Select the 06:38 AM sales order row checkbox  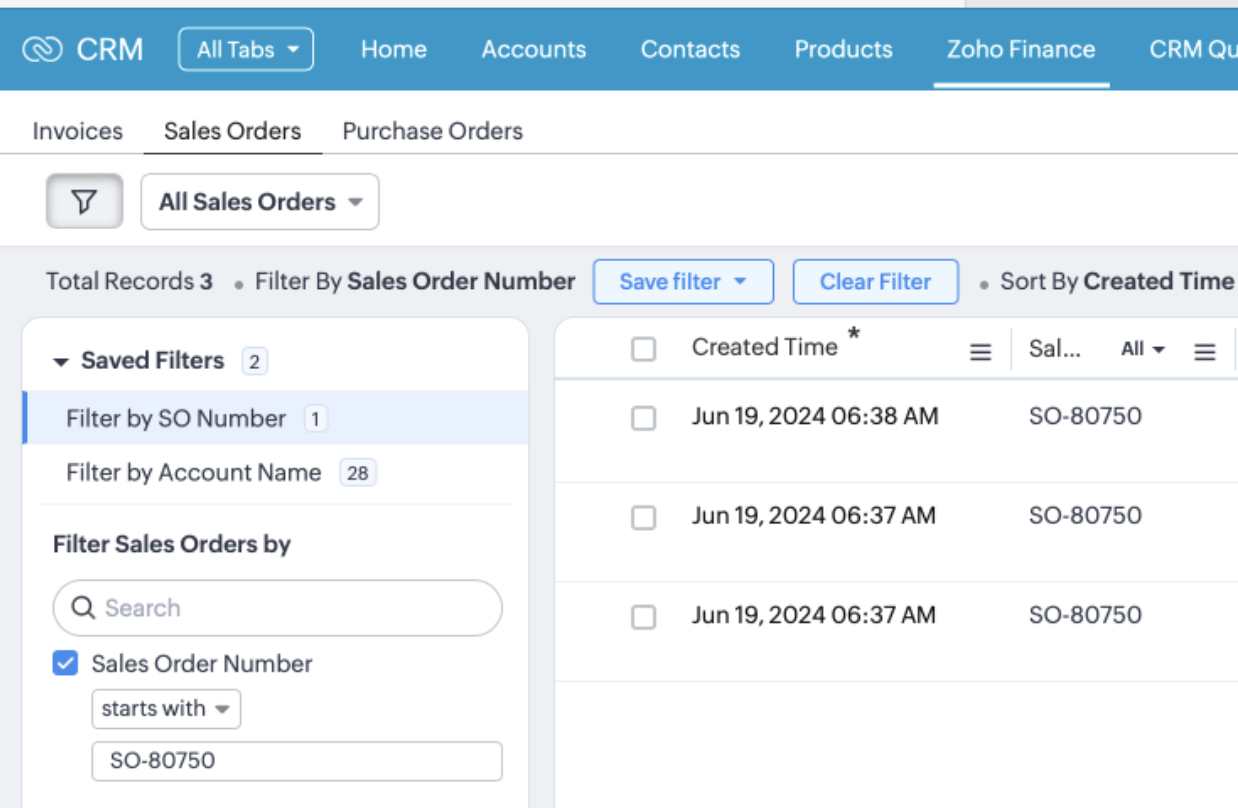[x=644, y=418]
